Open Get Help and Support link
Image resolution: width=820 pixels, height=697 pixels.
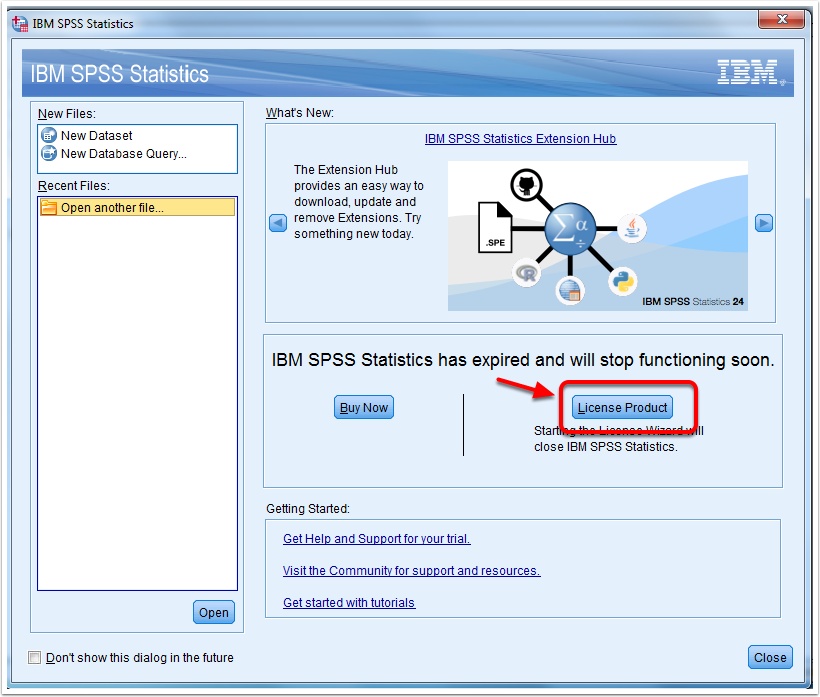pos(377,539)
